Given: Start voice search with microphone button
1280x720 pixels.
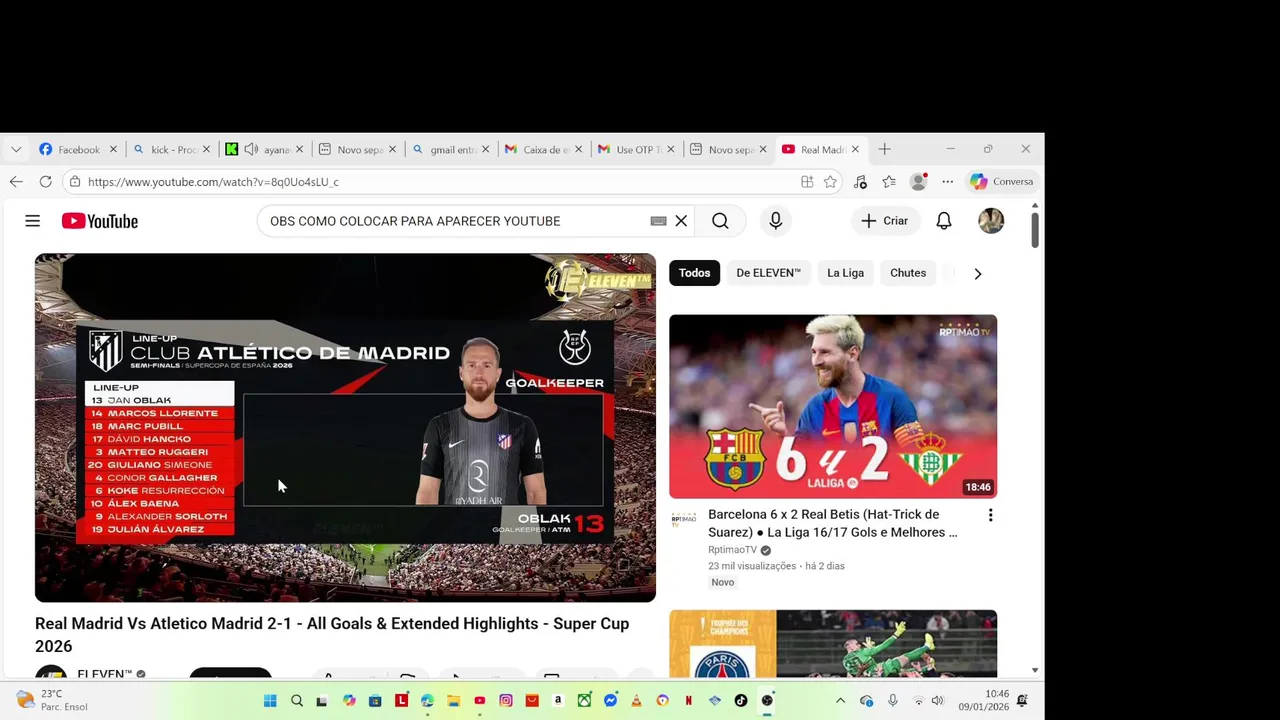Looking at the screenshot, I should coord(775,221).
